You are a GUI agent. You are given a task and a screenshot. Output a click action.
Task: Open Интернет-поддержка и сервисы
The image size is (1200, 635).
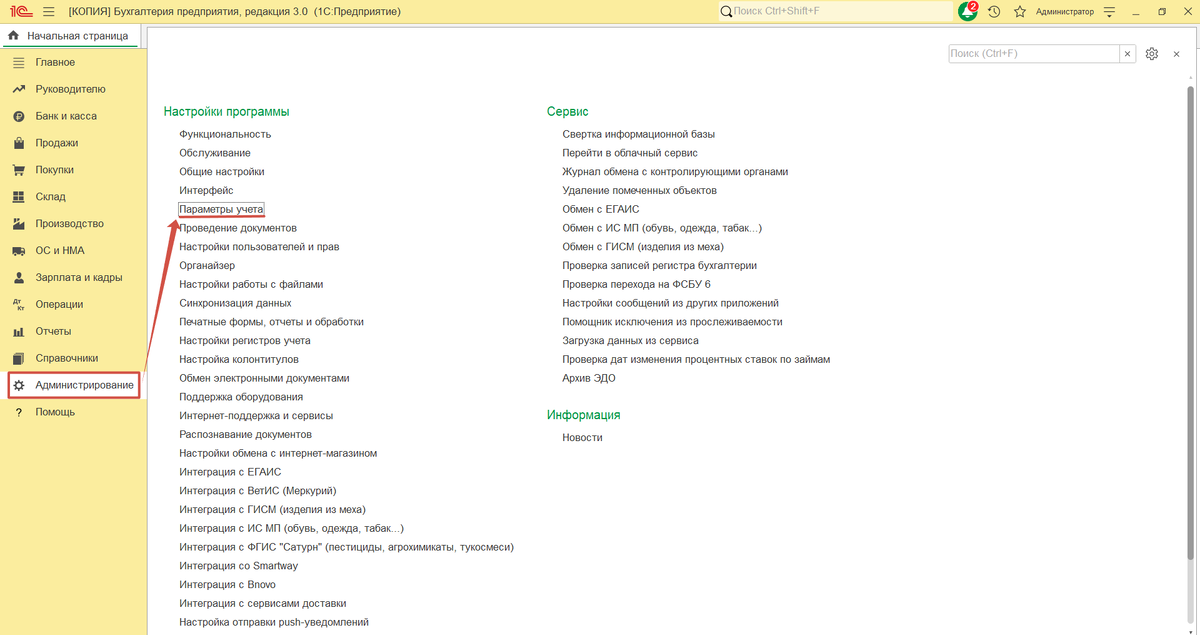256,415
